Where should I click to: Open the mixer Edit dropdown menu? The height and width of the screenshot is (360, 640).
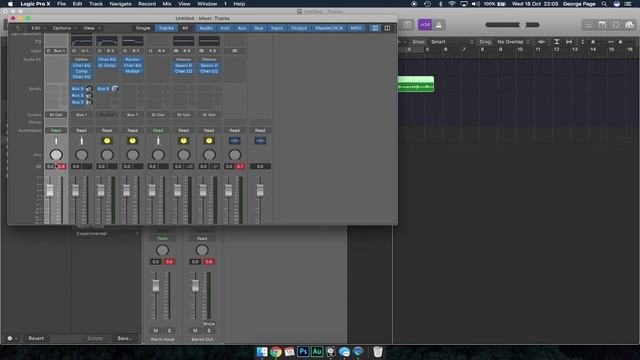tap(38, 28)
